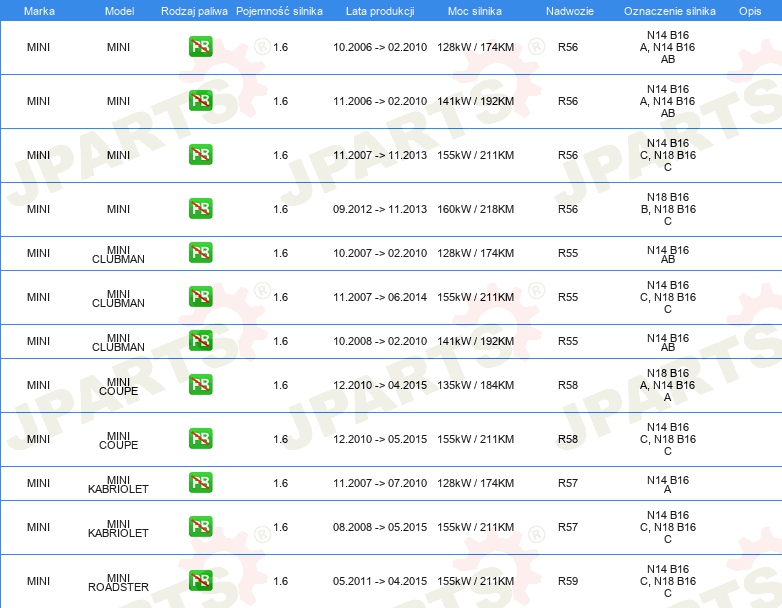Click MINI KABRIOLET model in 128kW row
Screen dimensions: 782x608
pos(118,484)
